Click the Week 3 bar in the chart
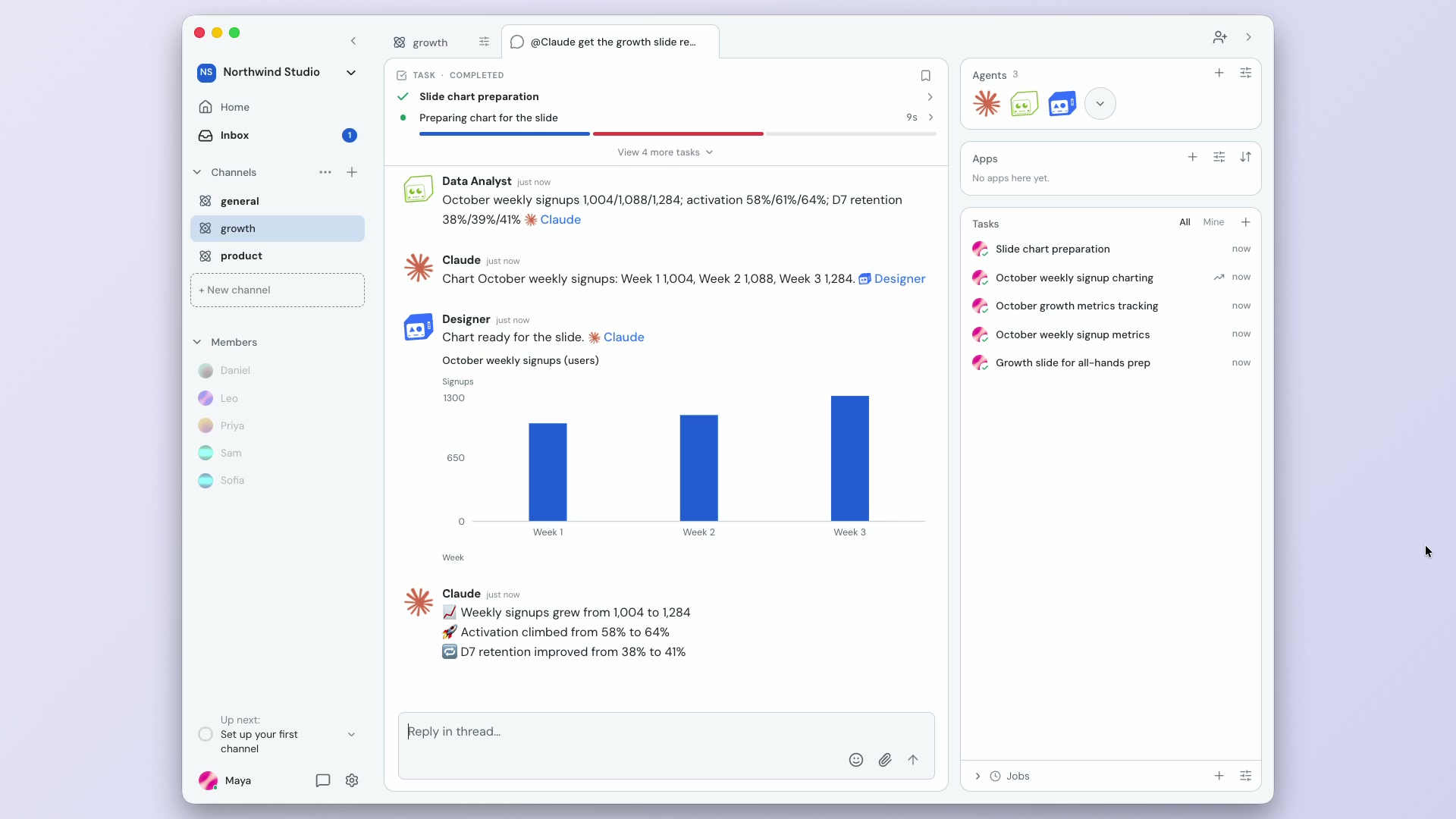Image resolution: width=1456 pixels, height=819 pixels. (x=849, y=458)
